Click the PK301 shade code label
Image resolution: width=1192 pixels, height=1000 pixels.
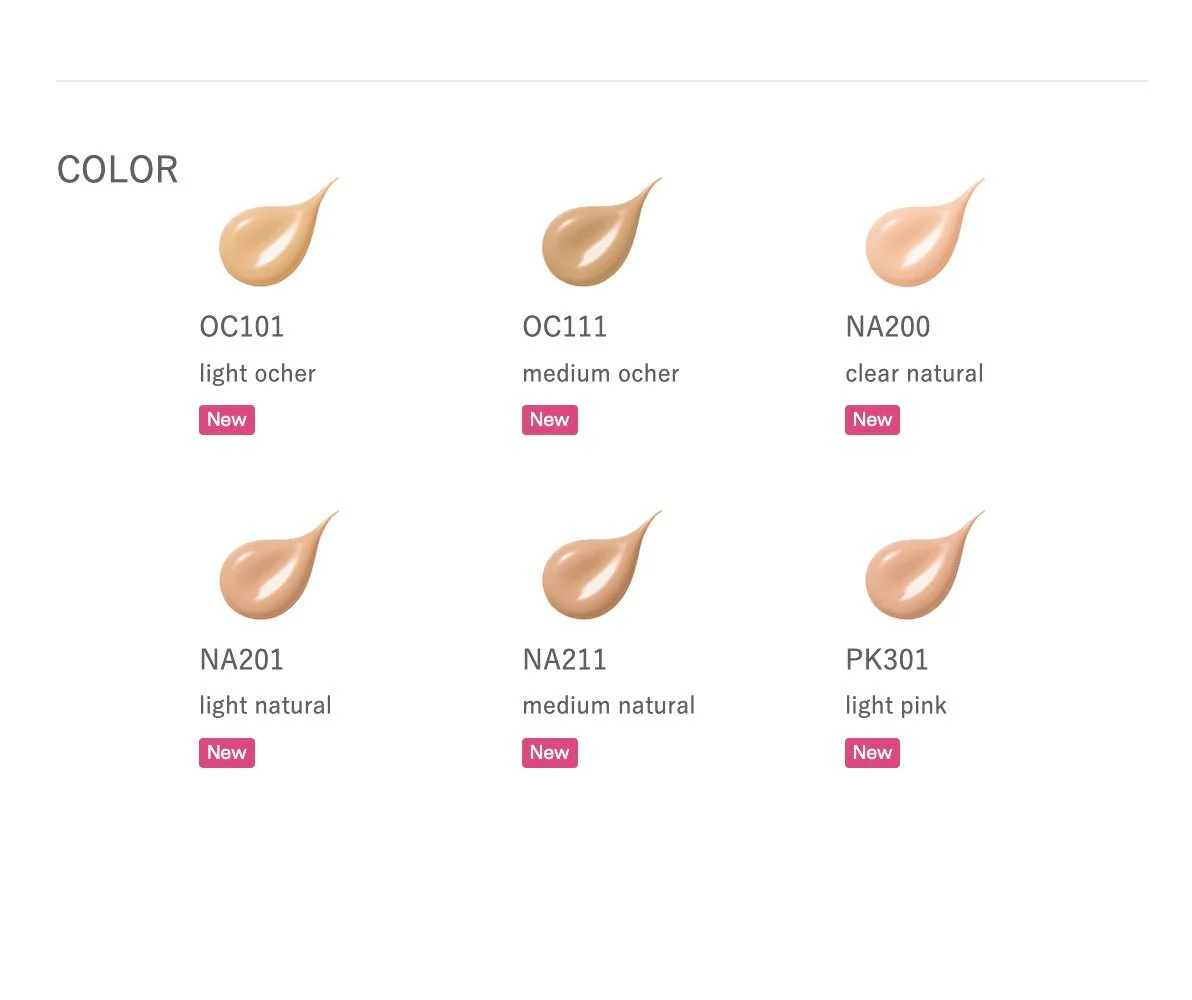coord(887,659)
